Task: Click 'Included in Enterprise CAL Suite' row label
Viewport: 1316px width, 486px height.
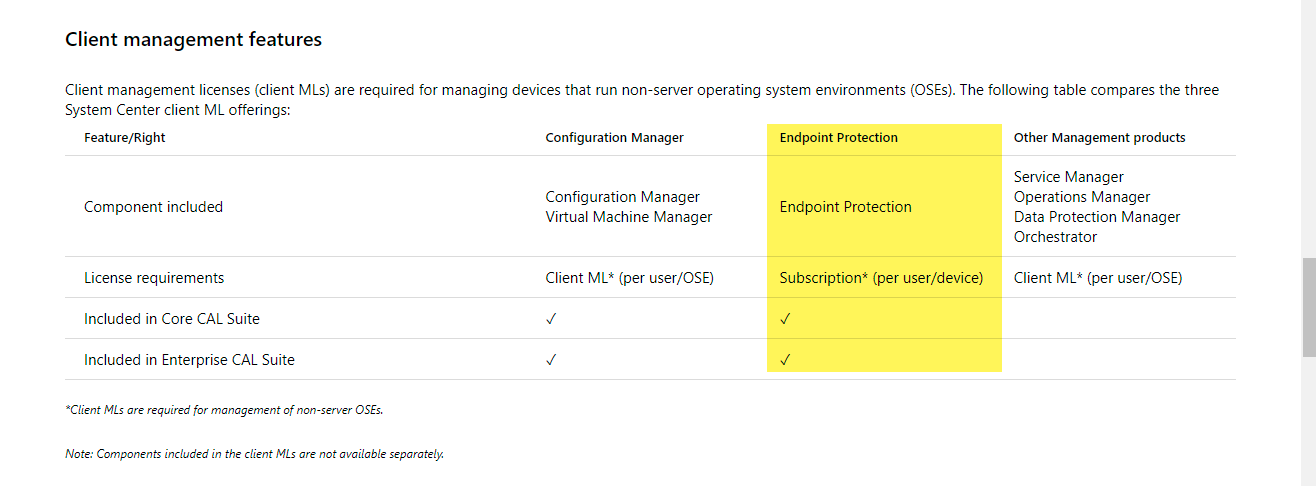Action: coord(189,360)
